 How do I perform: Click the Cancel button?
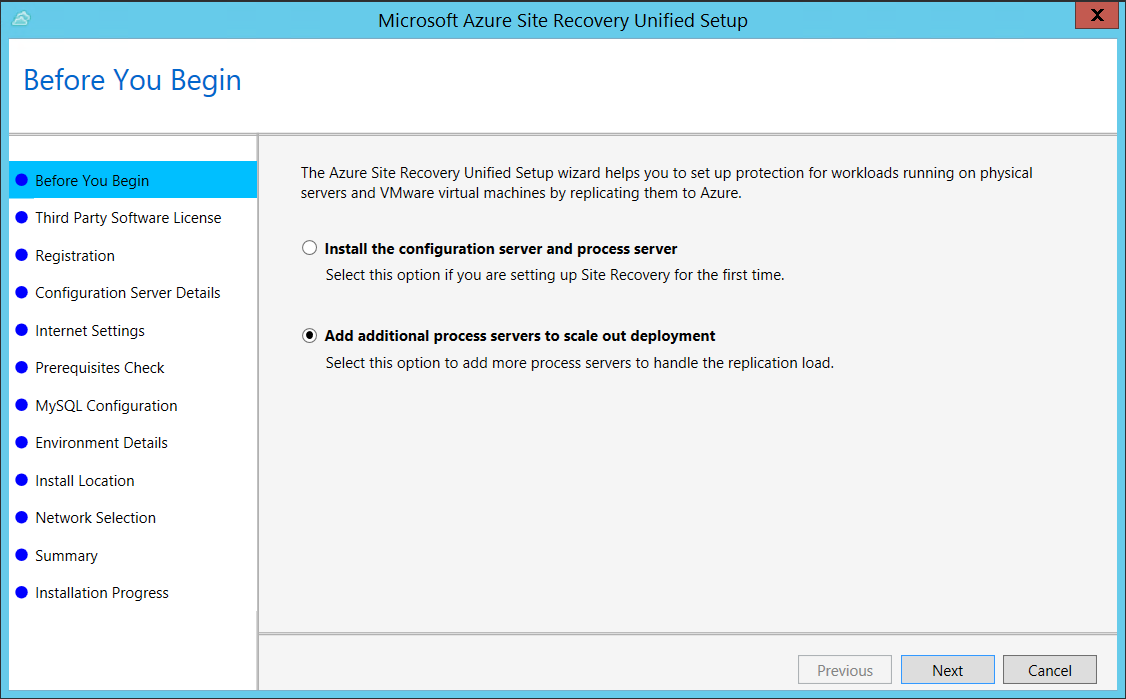point(1049,670)
